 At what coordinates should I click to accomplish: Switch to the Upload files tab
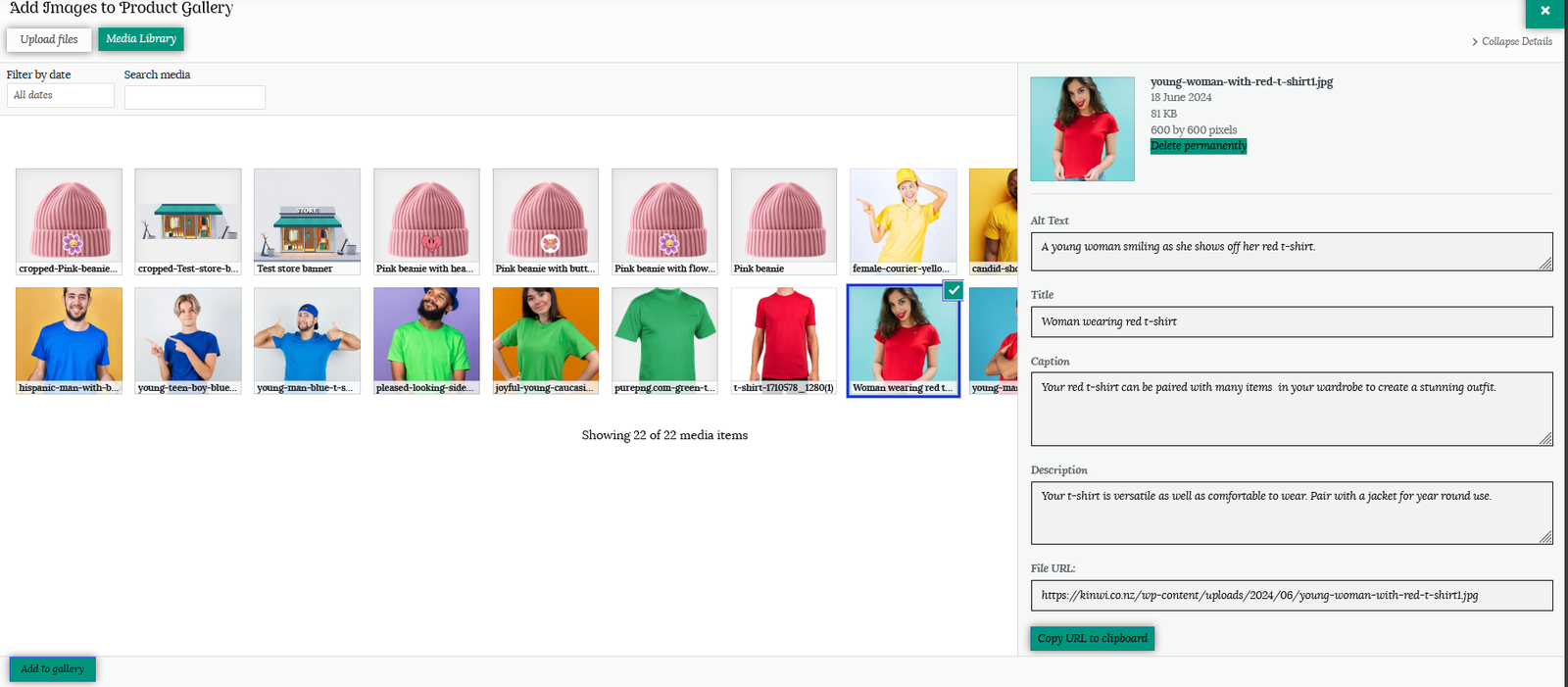coord(49,39)
